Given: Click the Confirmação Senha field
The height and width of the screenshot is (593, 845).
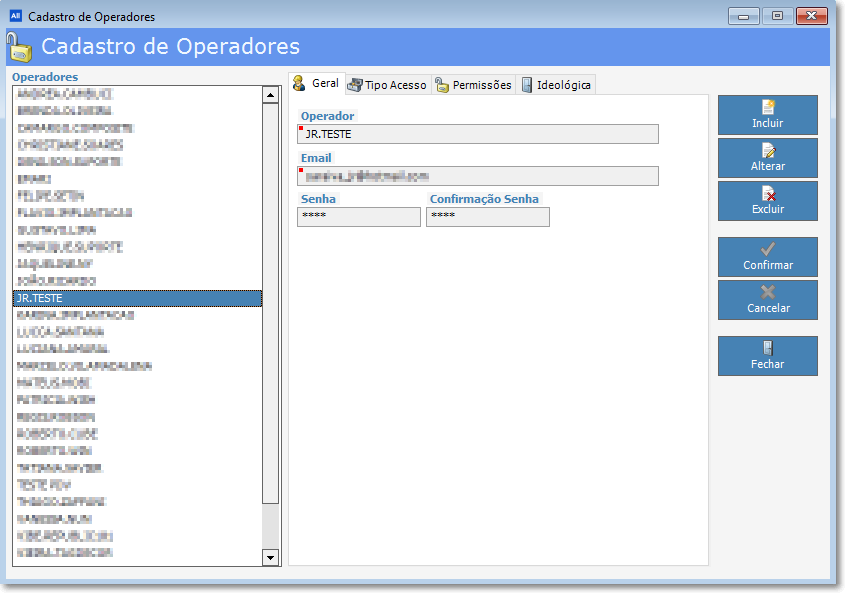Looking at the screenshot, I should (488, 217).
